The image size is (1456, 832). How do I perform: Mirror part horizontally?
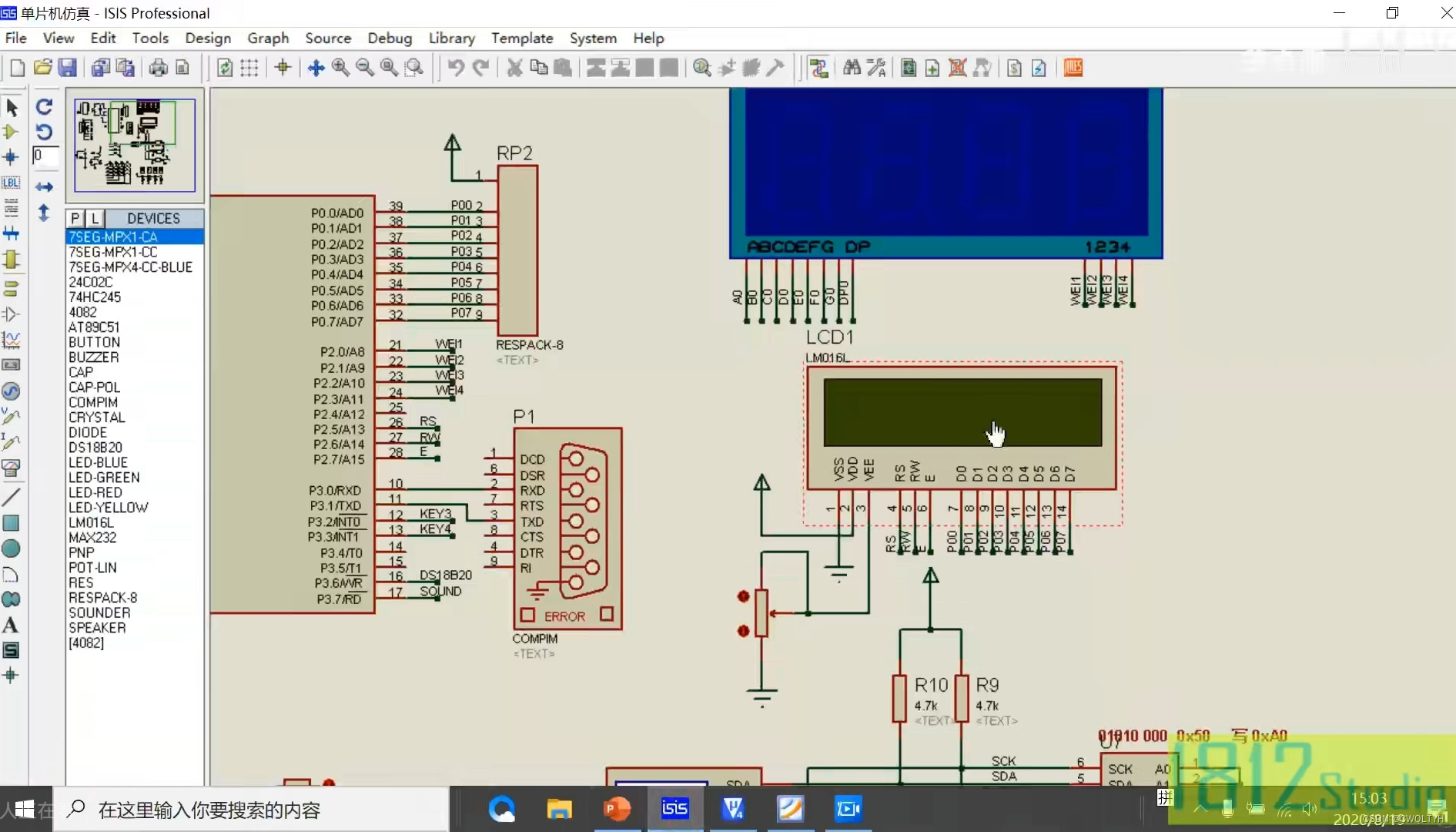[45, 187]
